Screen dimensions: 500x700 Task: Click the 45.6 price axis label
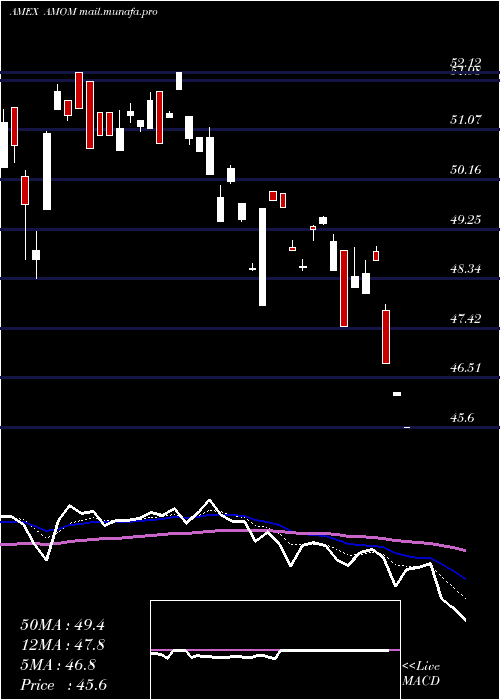[x=462, y=418]
